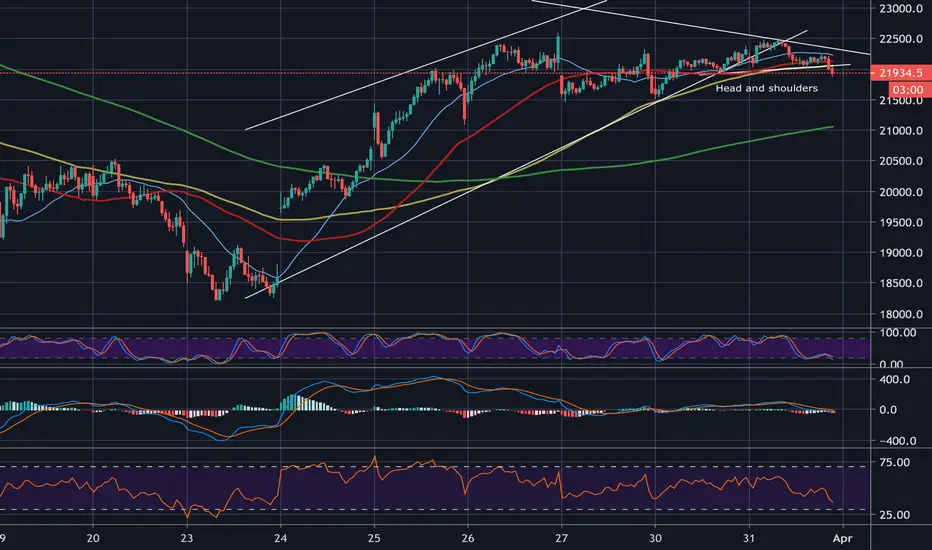Click the MACD 400.0 scale label
The image size is (932, 550).
[x=894, y=379]
